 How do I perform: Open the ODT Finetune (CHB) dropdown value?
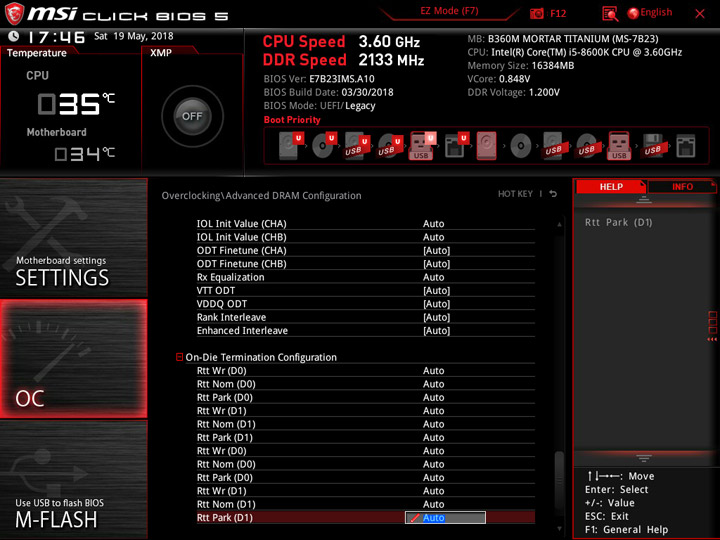(436, 264)
